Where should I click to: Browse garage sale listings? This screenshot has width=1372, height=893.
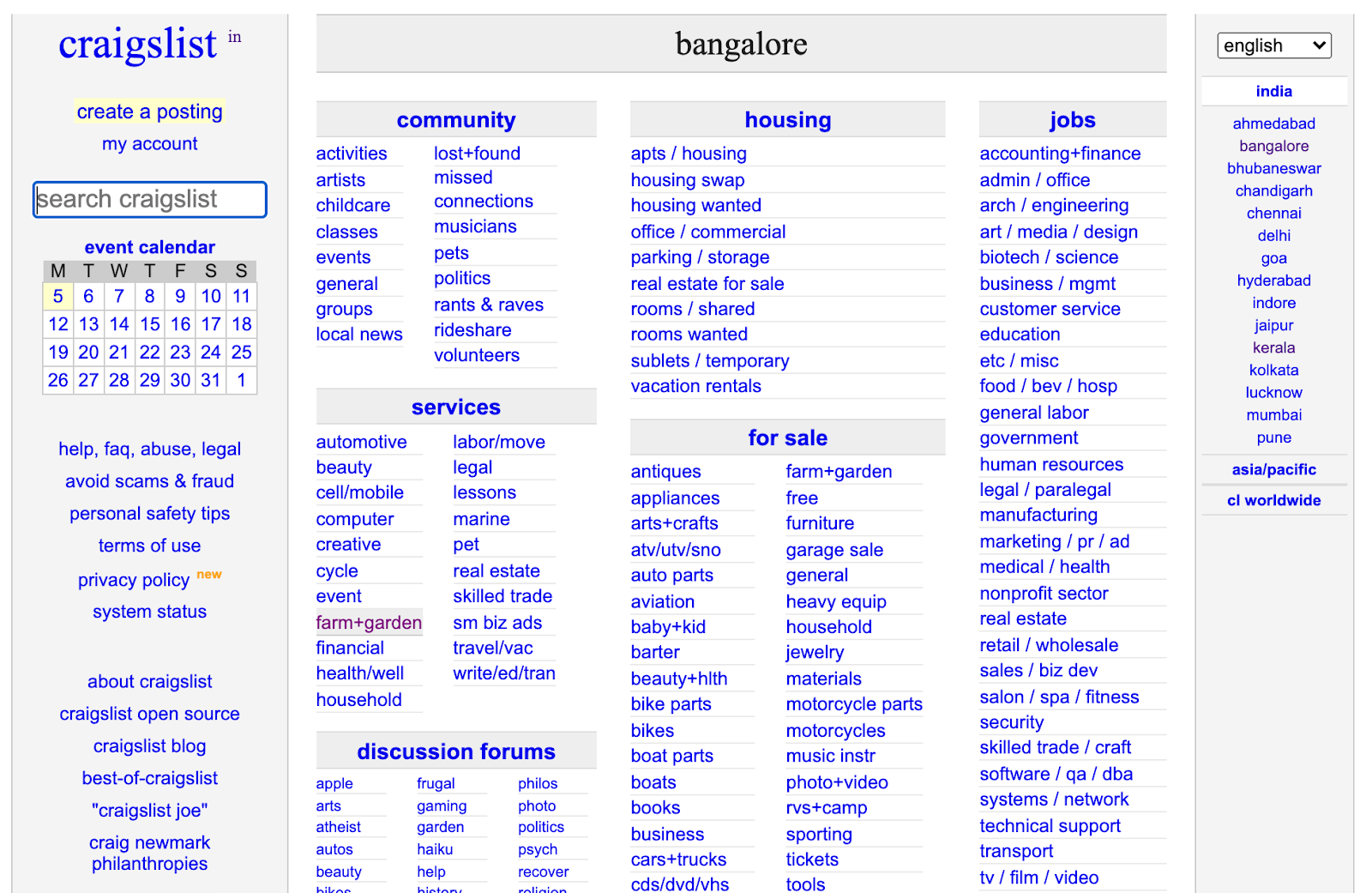[x=834, y=550]
